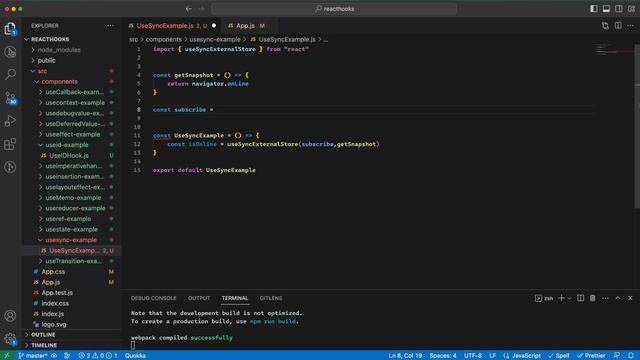Expand the useMemo-example folder
Viewport: 640px width, 360px height.
coord(71,198)
